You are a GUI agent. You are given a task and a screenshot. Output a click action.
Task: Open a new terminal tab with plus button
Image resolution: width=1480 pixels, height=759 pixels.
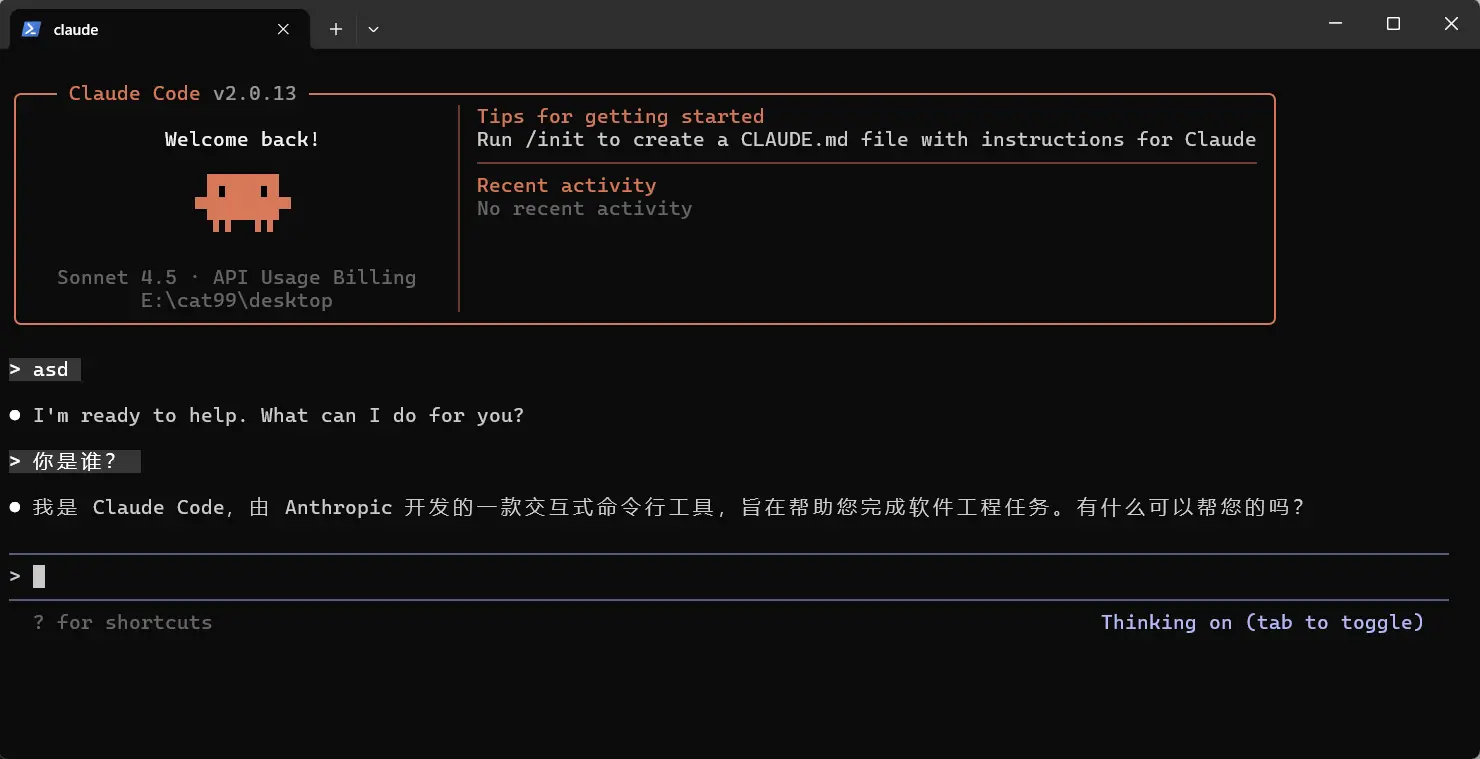click(x=336, y=29)
